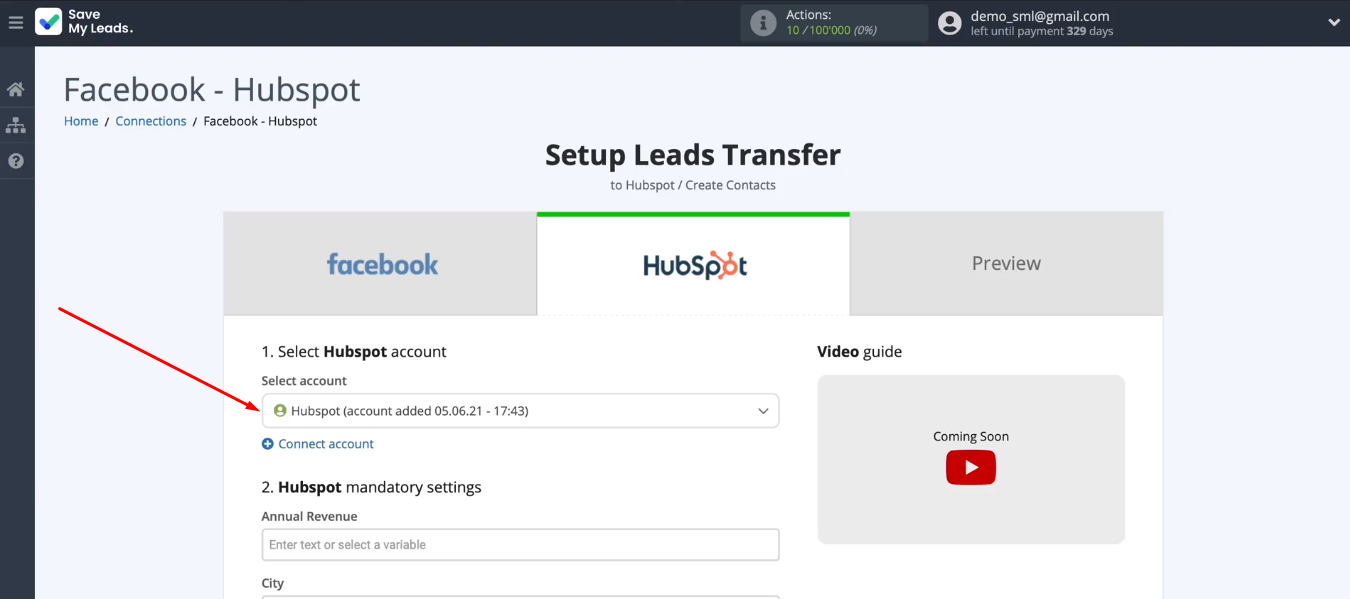Open the Select account dropdown

(520, 411)
